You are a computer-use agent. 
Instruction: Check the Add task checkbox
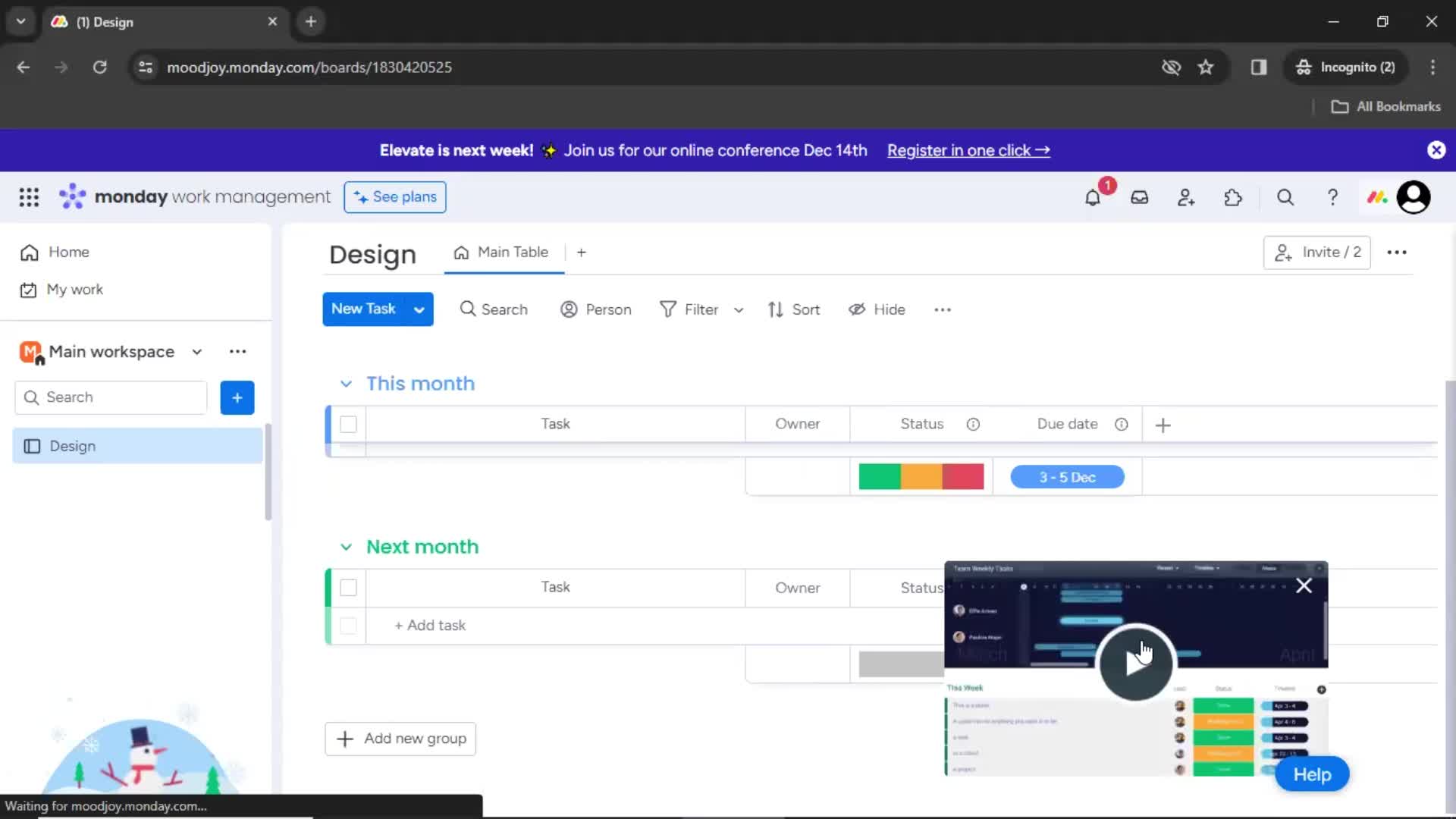[349, 624]
